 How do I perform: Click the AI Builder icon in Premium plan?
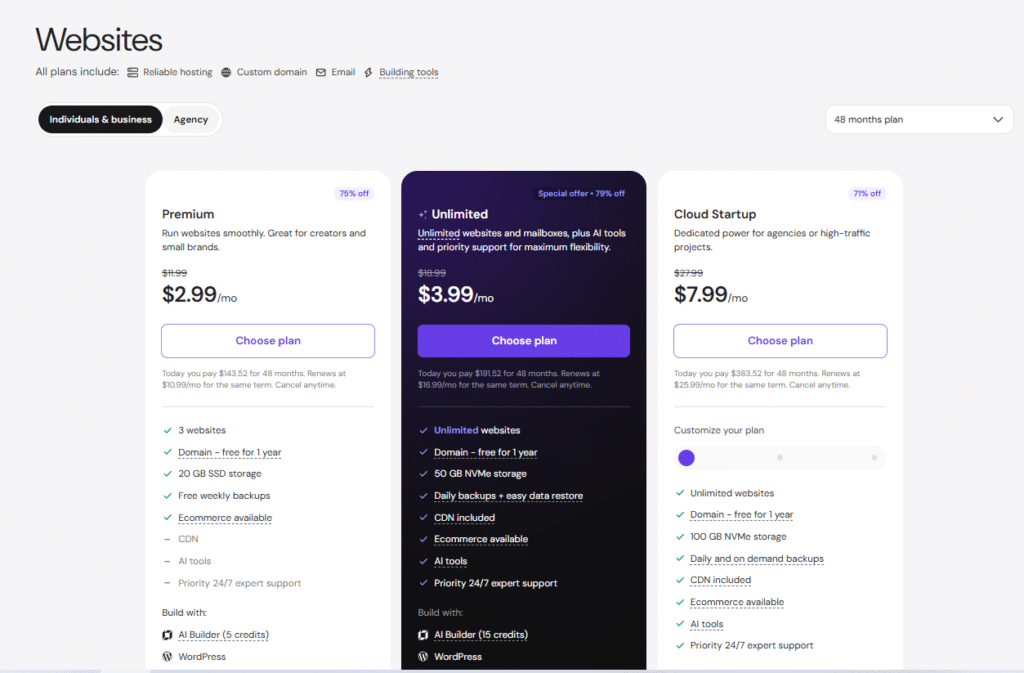[167, 634]
